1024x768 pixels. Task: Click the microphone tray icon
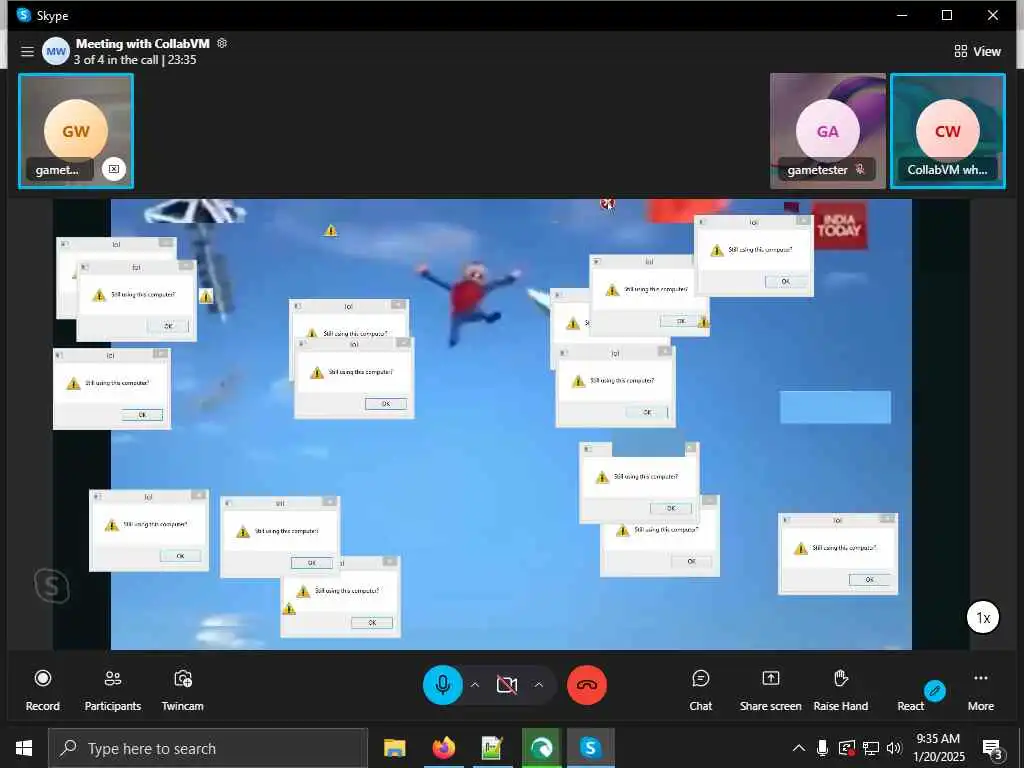(822, 748)
